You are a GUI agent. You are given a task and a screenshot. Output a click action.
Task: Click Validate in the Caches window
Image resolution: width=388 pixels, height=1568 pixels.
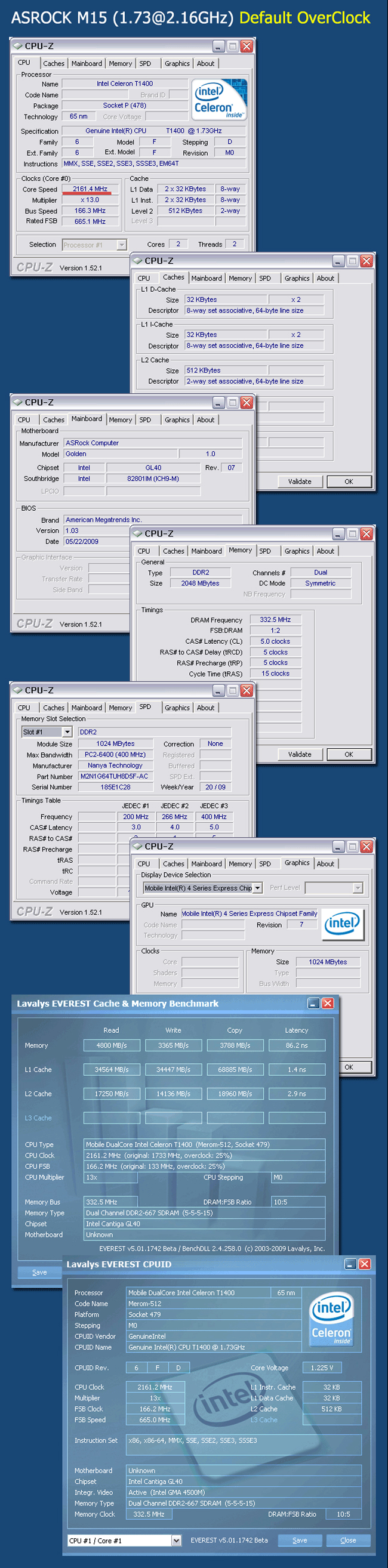coord(300,481)
